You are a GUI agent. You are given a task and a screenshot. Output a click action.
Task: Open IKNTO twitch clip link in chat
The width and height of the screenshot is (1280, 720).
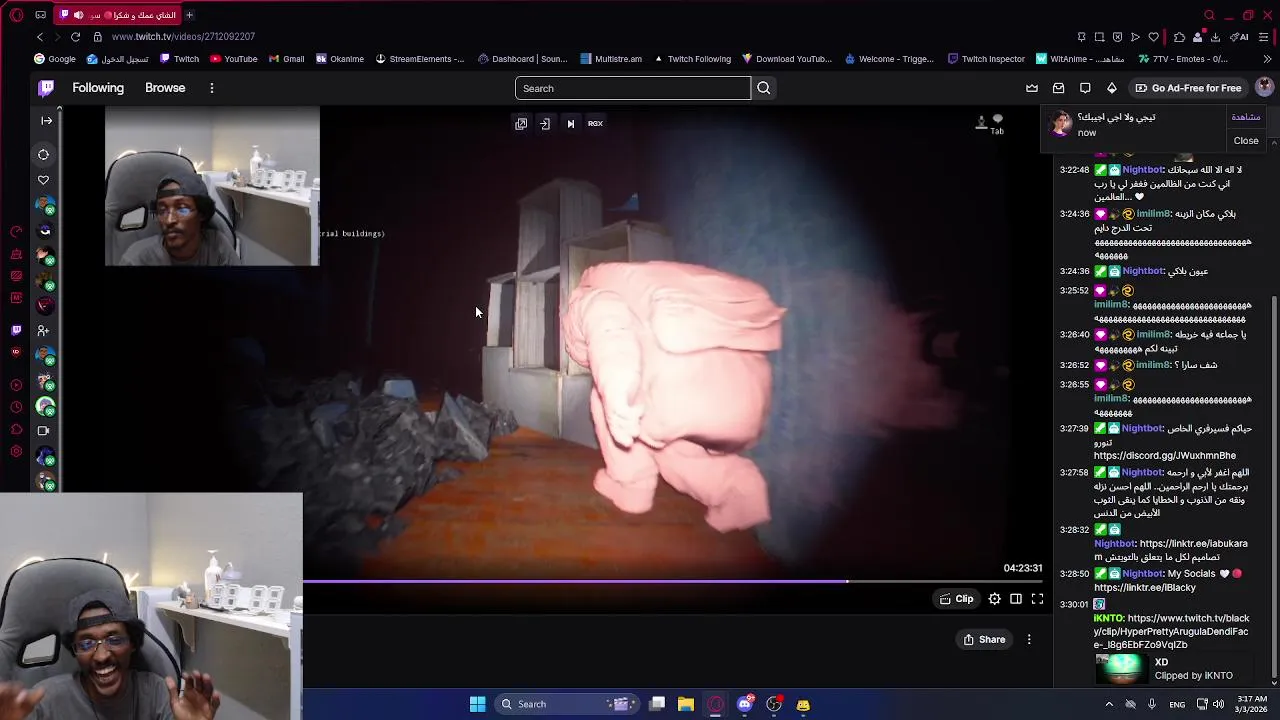[1171, 632]
